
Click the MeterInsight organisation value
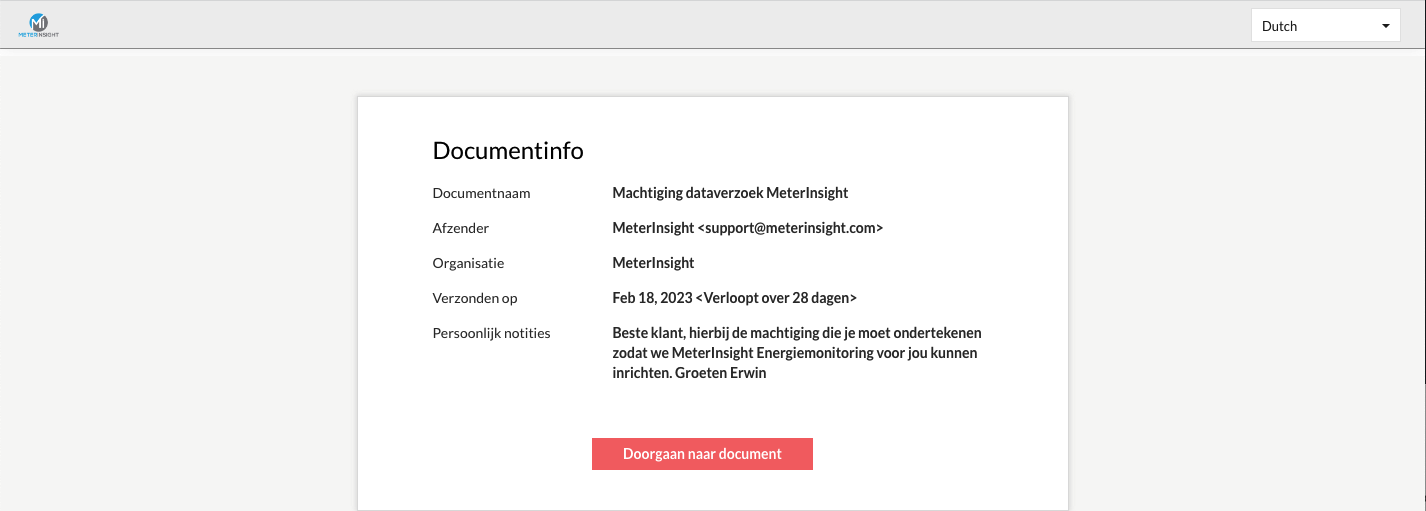click(x=652, y=263)
